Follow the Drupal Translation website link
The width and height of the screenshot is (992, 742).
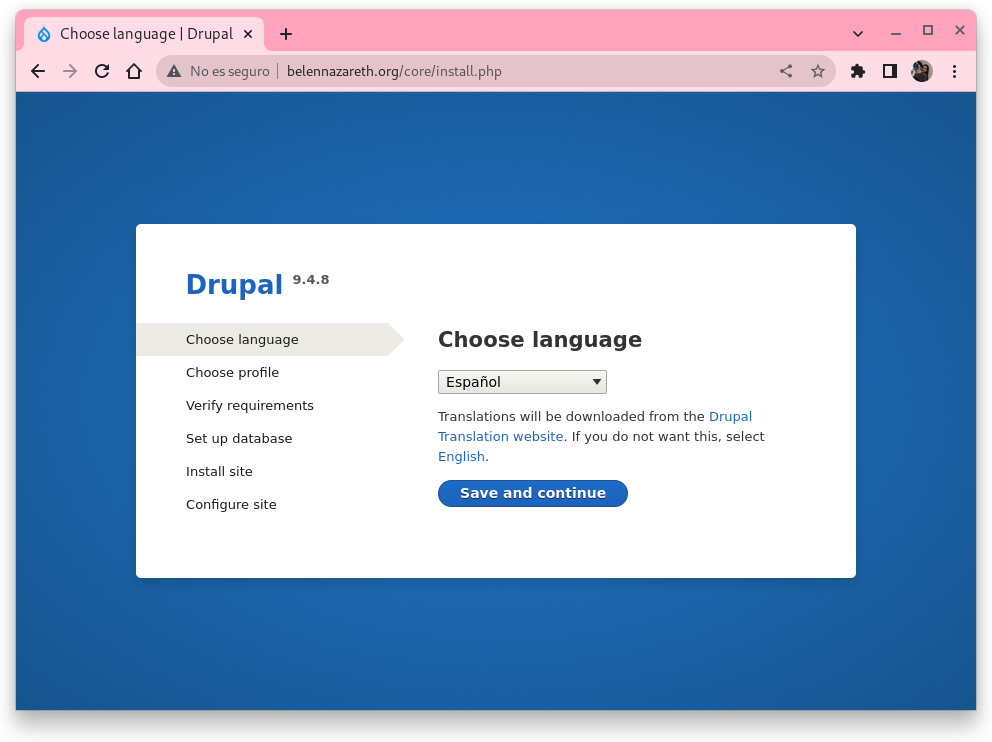click(500, 436)
